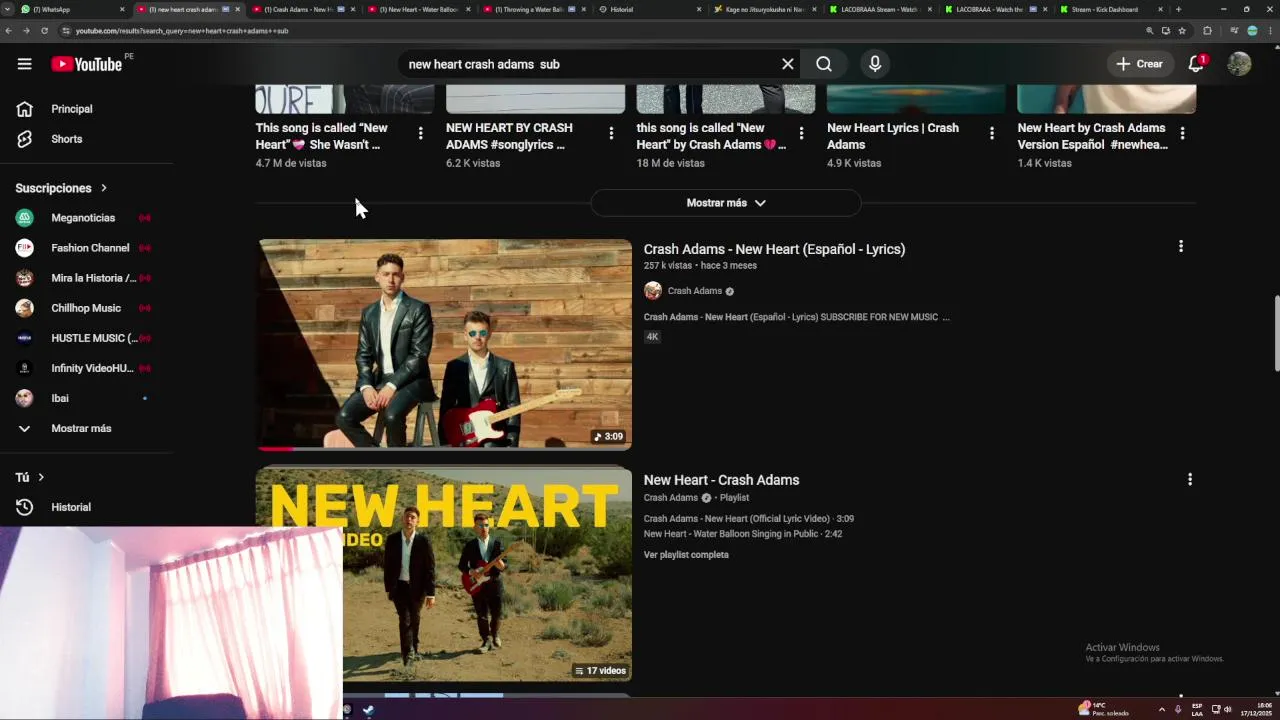Open the 'New Heart Lyrics | Crash Adams' short title
Image resolution: width=1280 pixels, height=720 pixels.
893,136
